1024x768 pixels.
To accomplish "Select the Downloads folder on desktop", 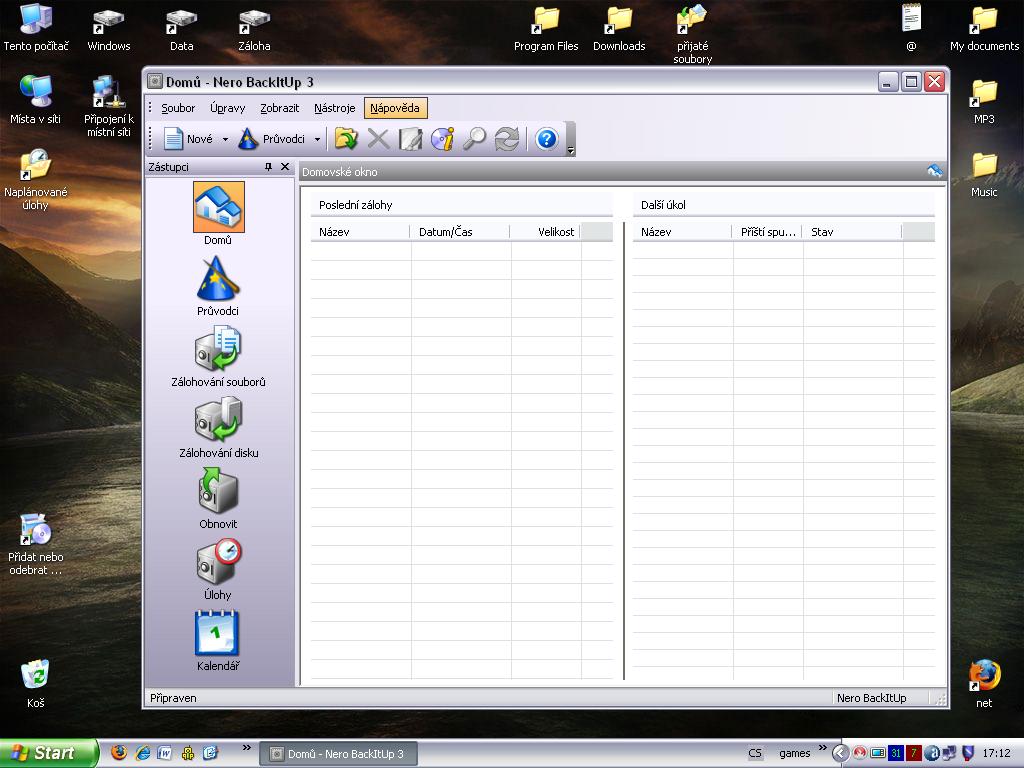I will point(619,29).
